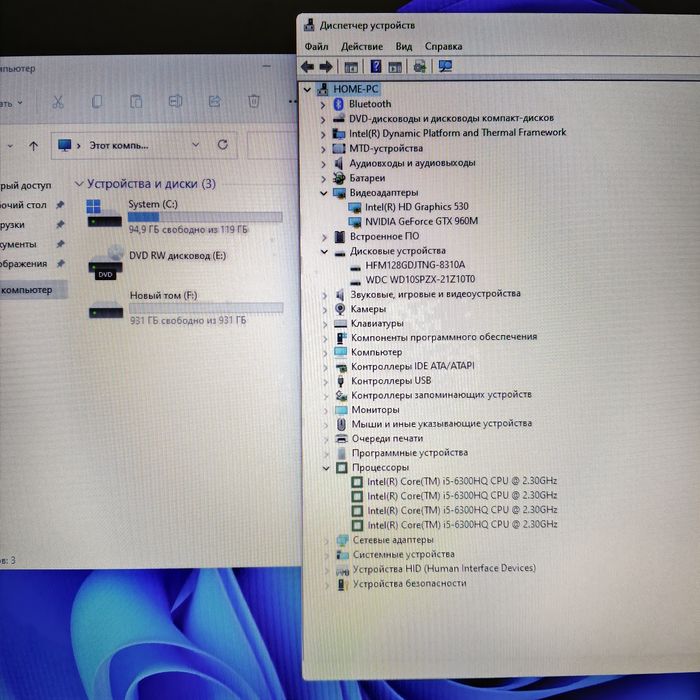The height and width of the screenshot is (700, 700).
Task: Collapse the Устройства и диски group
Action: tap(79, 183)
